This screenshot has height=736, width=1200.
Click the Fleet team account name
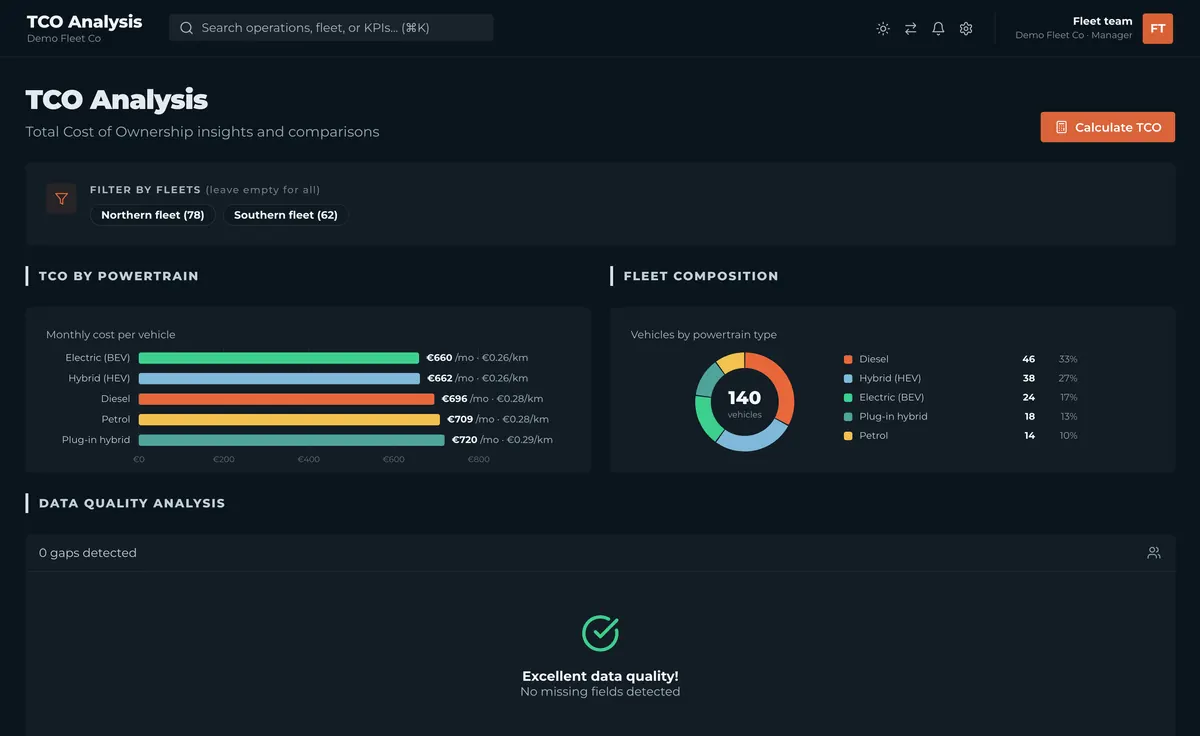click(1103, 21)
